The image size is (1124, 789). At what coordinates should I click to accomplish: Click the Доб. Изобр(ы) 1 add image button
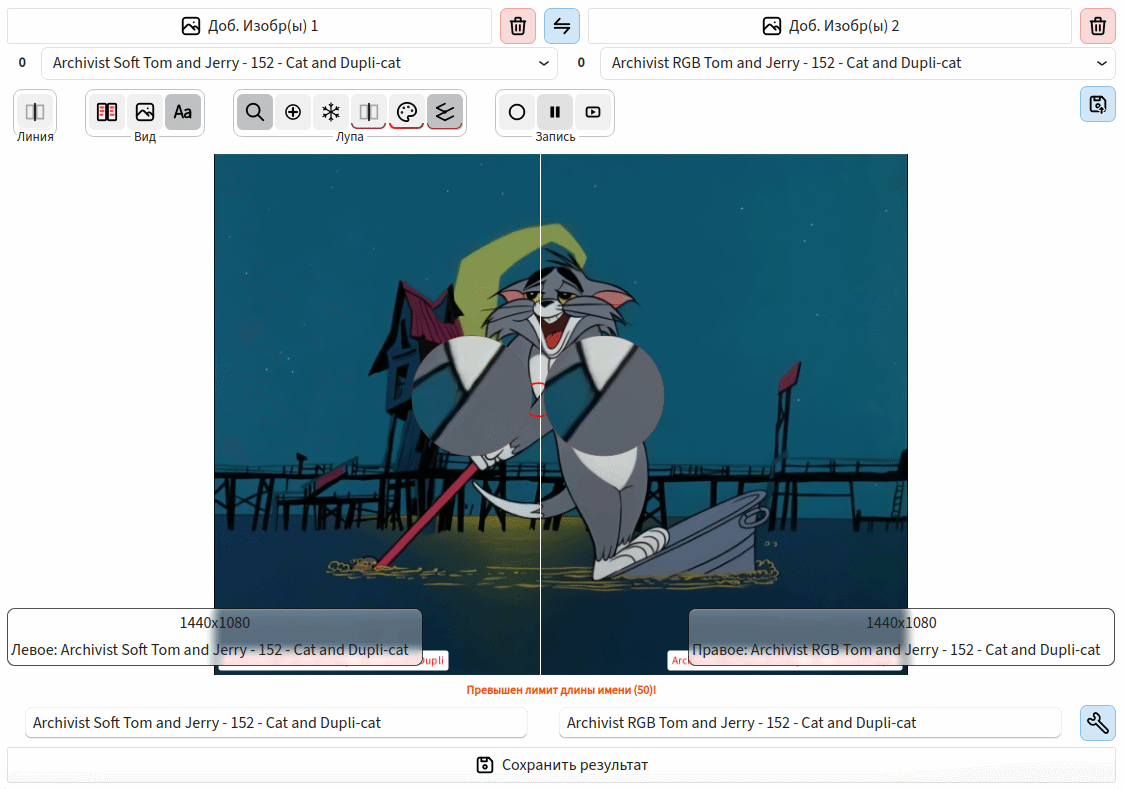click(x=249, y=27)
